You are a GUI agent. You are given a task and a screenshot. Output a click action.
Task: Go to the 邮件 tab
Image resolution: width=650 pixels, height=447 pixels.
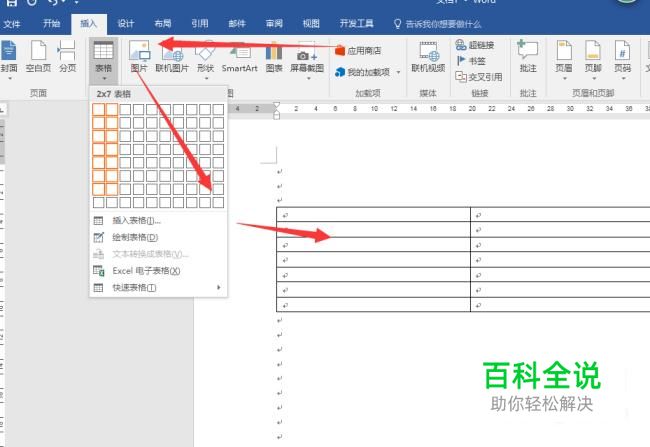click(x=237, y=24)
